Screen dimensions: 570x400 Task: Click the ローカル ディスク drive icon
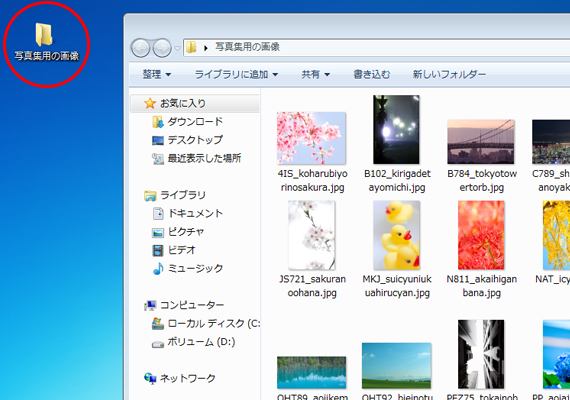point(158,323)
